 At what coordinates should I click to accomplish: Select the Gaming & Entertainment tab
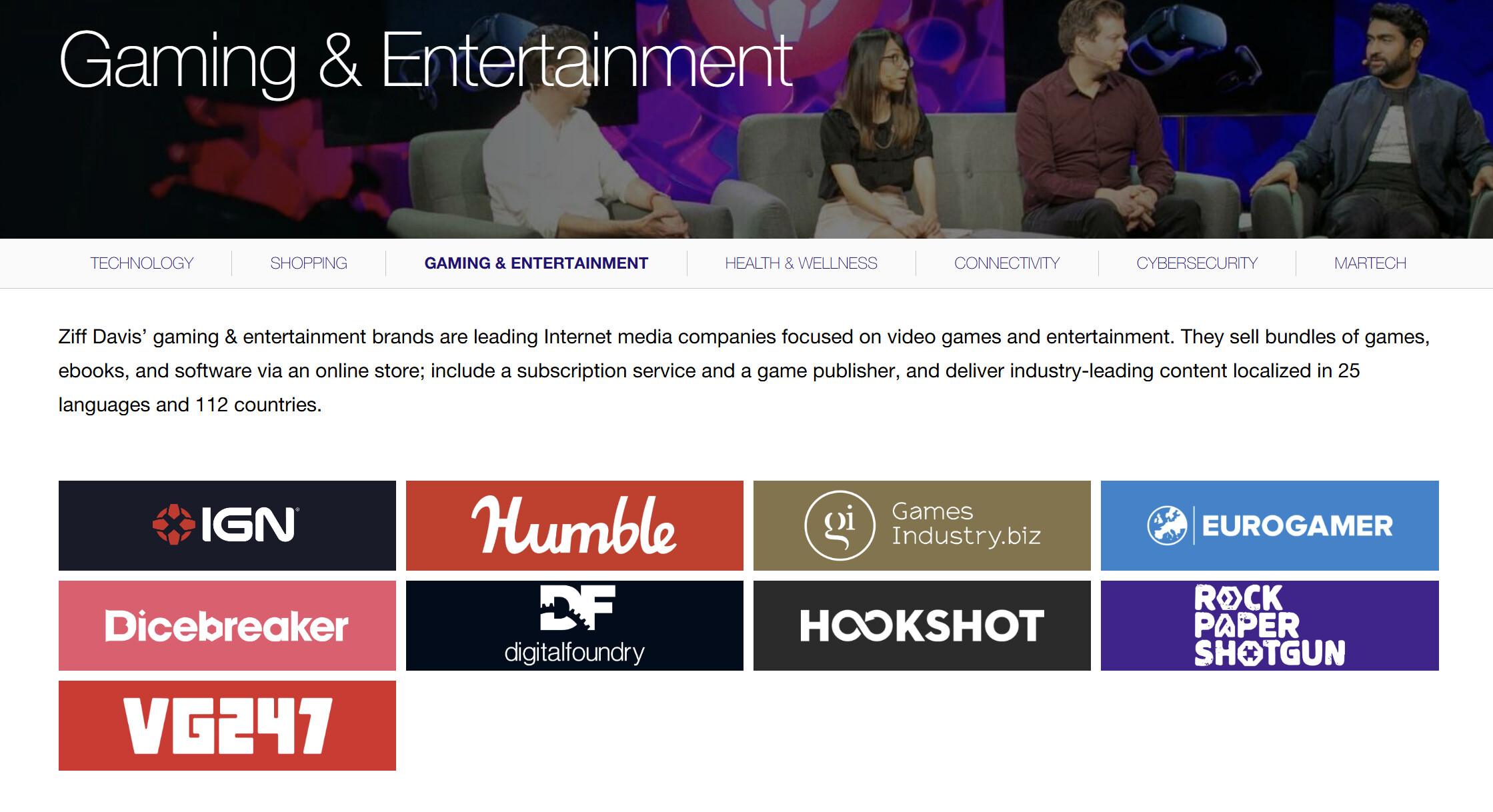536,263
